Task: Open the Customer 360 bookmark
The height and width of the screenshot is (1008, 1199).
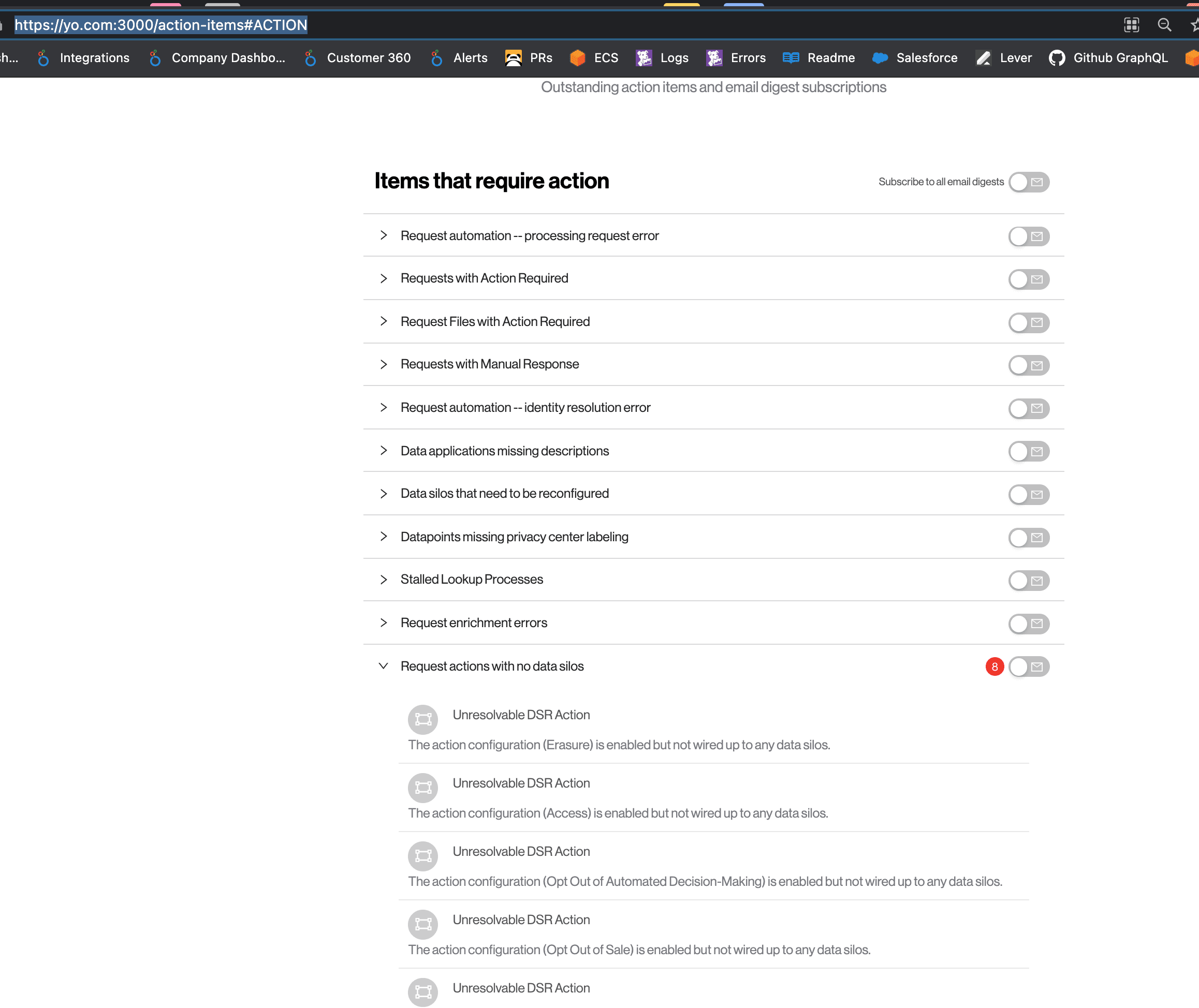Action: click(x=357, y=58)
